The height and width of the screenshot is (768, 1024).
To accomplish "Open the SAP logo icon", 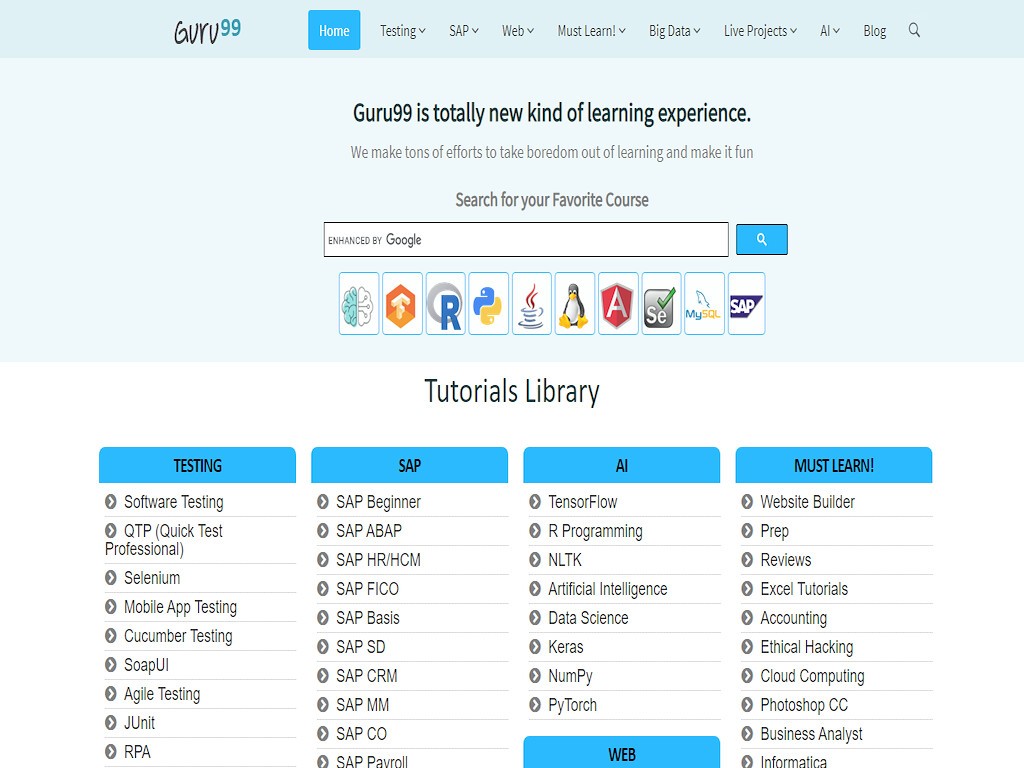I will pyautogui.click(x=746, y=304).
